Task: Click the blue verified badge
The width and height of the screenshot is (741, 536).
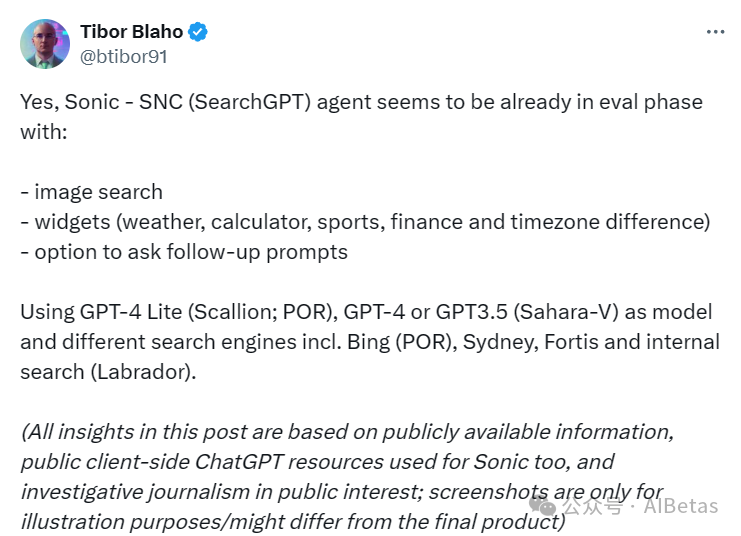Action: (198, 33)
